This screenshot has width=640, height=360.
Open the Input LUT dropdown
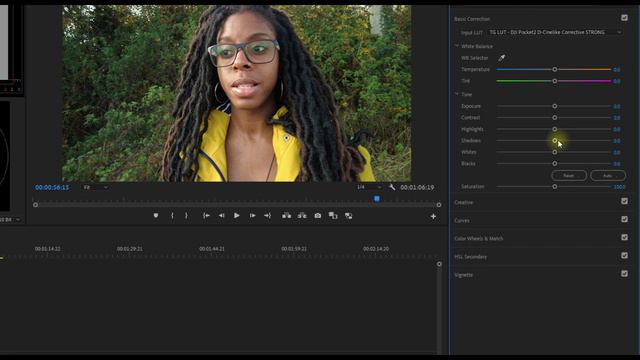[555, 32]
